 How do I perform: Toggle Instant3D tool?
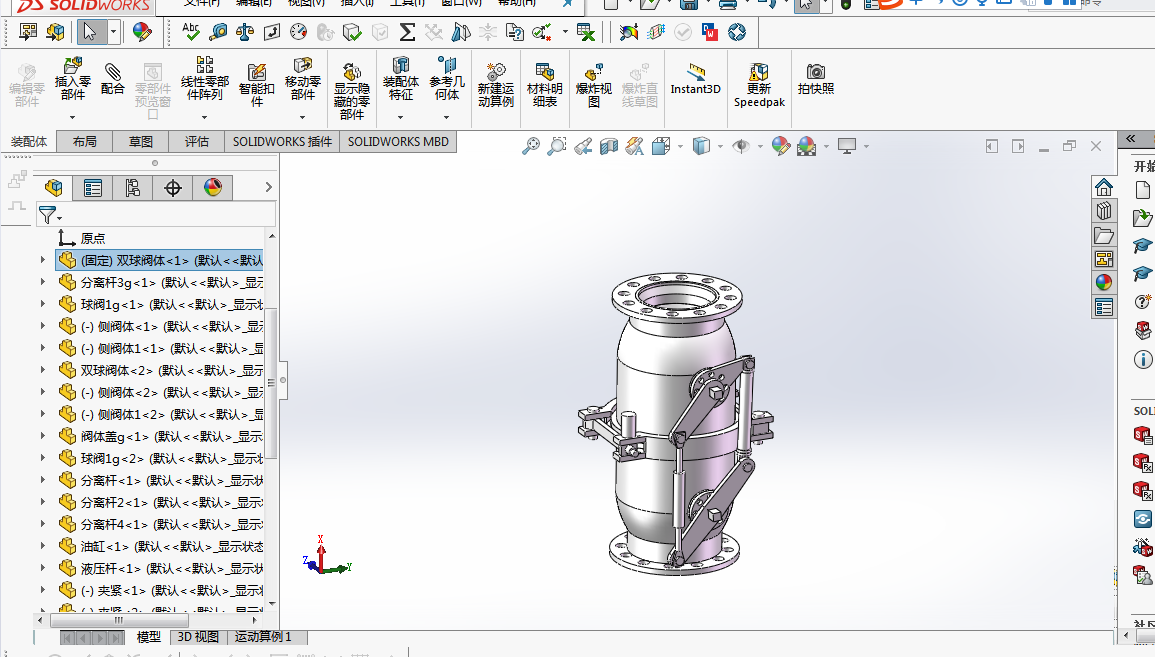[x=695, y=79]
